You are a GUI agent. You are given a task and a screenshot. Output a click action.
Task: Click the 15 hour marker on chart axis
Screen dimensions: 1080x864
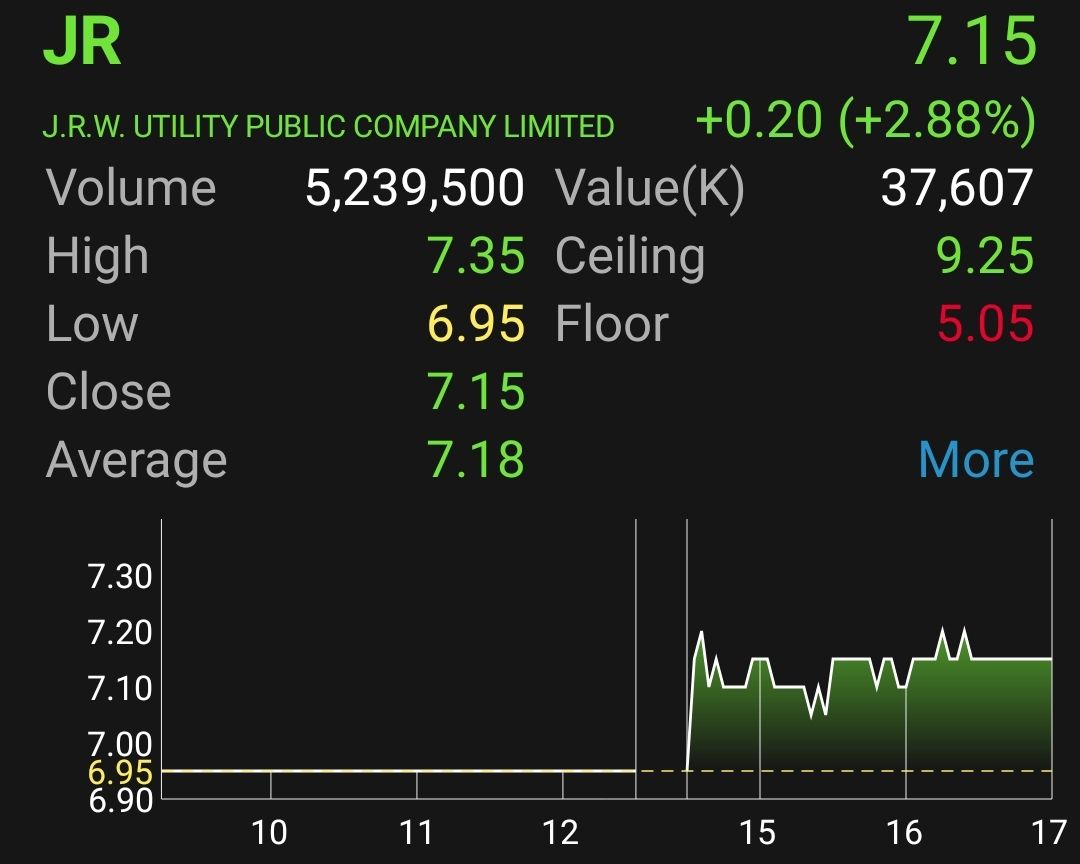click(757, 833)
